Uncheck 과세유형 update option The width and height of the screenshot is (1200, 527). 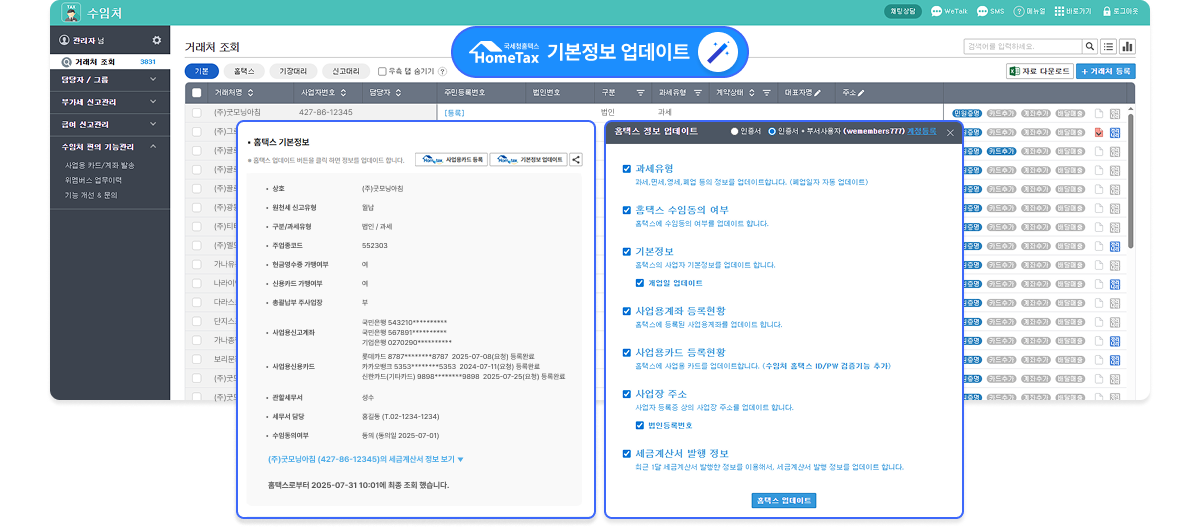(x=627, y=169)
